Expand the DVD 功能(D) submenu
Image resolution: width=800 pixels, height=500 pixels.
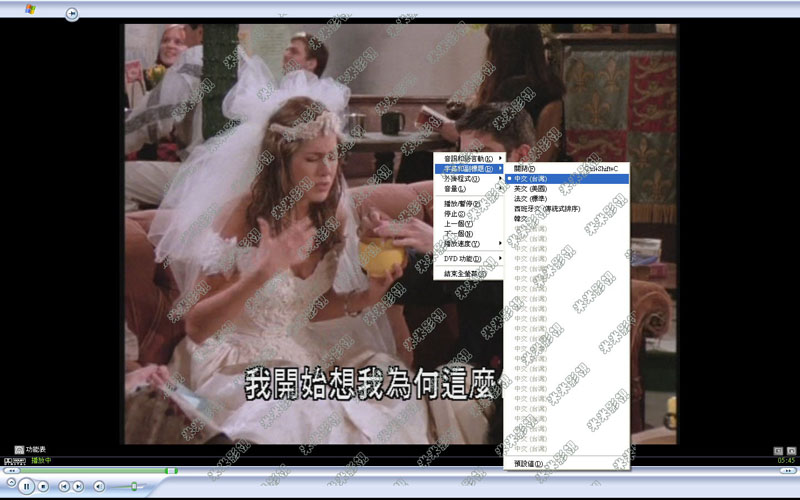tap(468, 259)
